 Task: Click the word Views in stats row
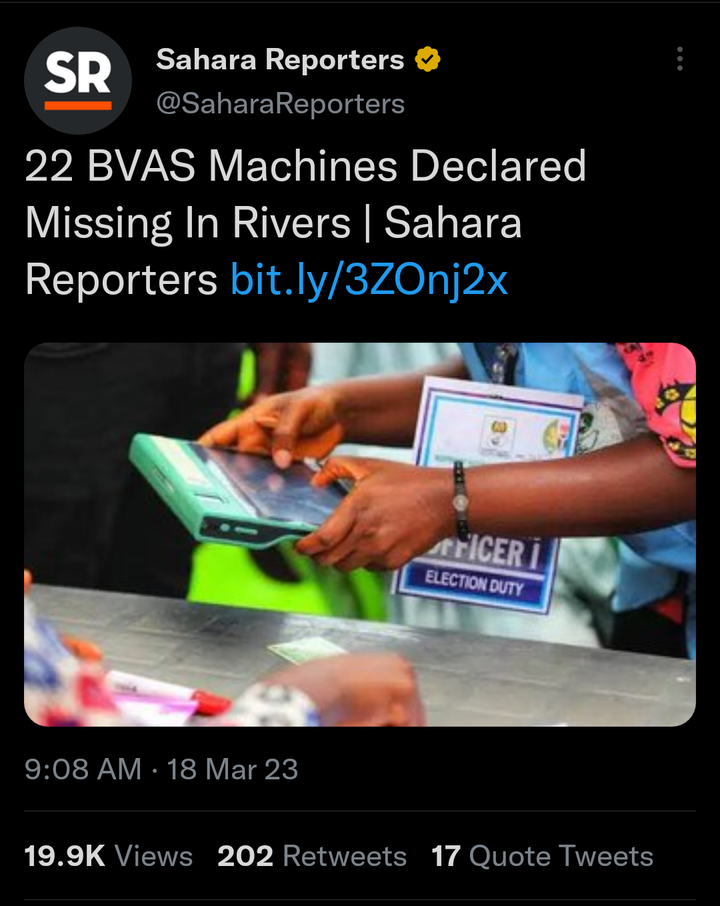[153, 856]
